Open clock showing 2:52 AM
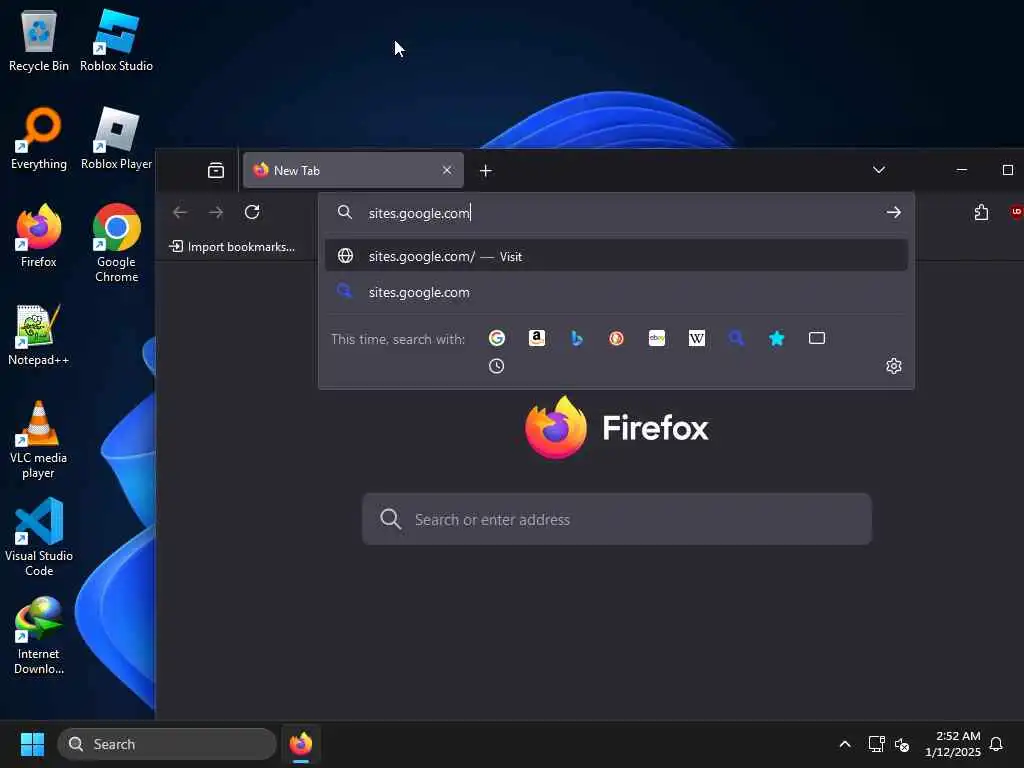1024x768 pixels. pos(953,744)
